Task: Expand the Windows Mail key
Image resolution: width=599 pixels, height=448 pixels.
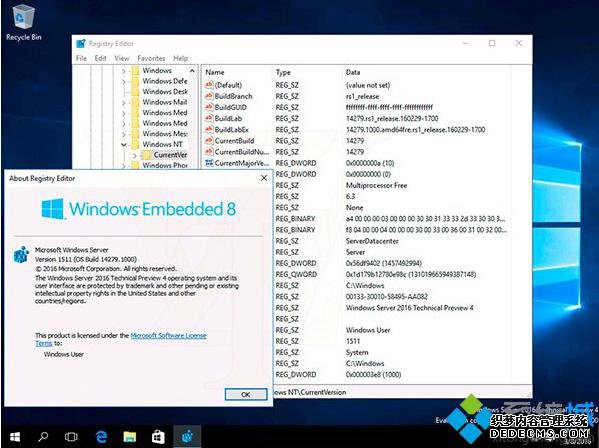Action: click(x=123, y=102)
